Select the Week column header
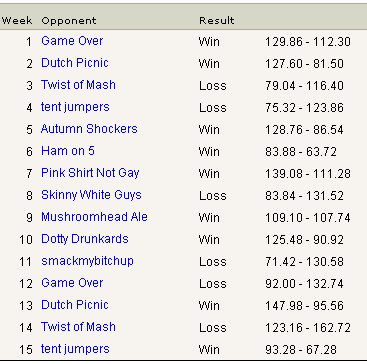Image resolution: width=367 pixels, height=364 pixels. [17, 21]
